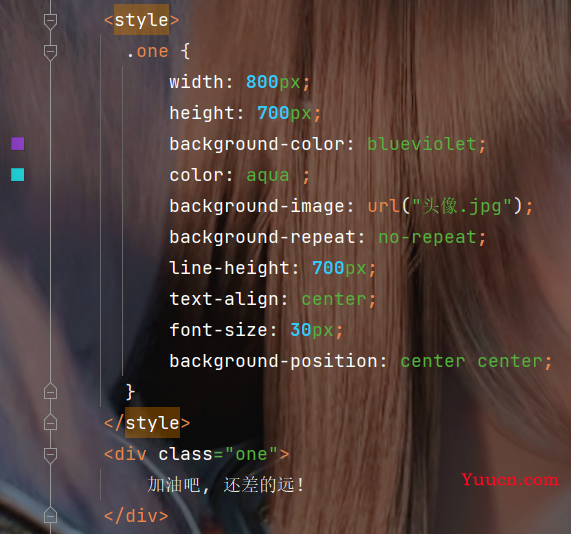Click the 头像.jpg file reference

coord(462,206)
